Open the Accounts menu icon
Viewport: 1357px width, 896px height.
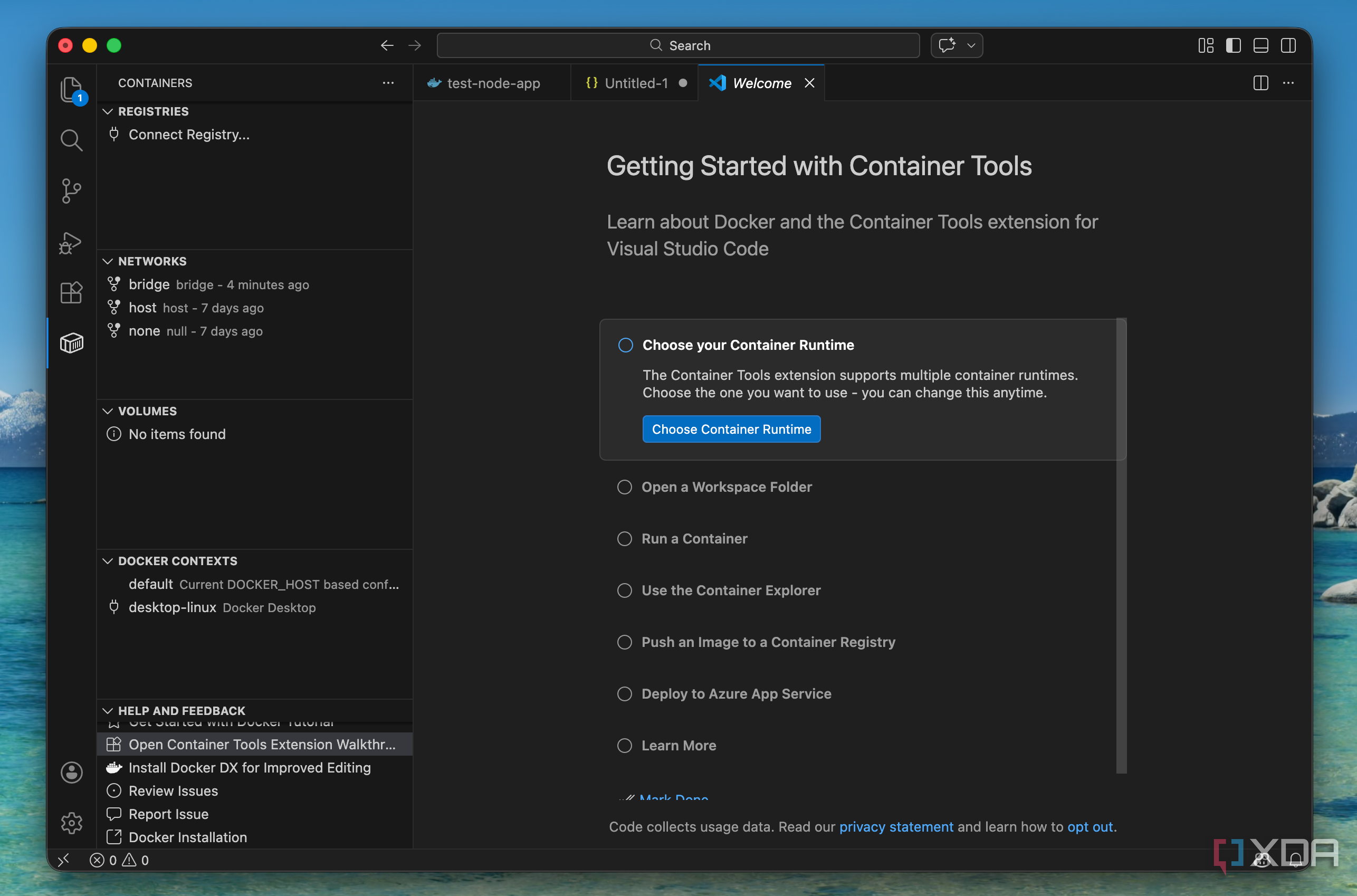tap(71, 773)
